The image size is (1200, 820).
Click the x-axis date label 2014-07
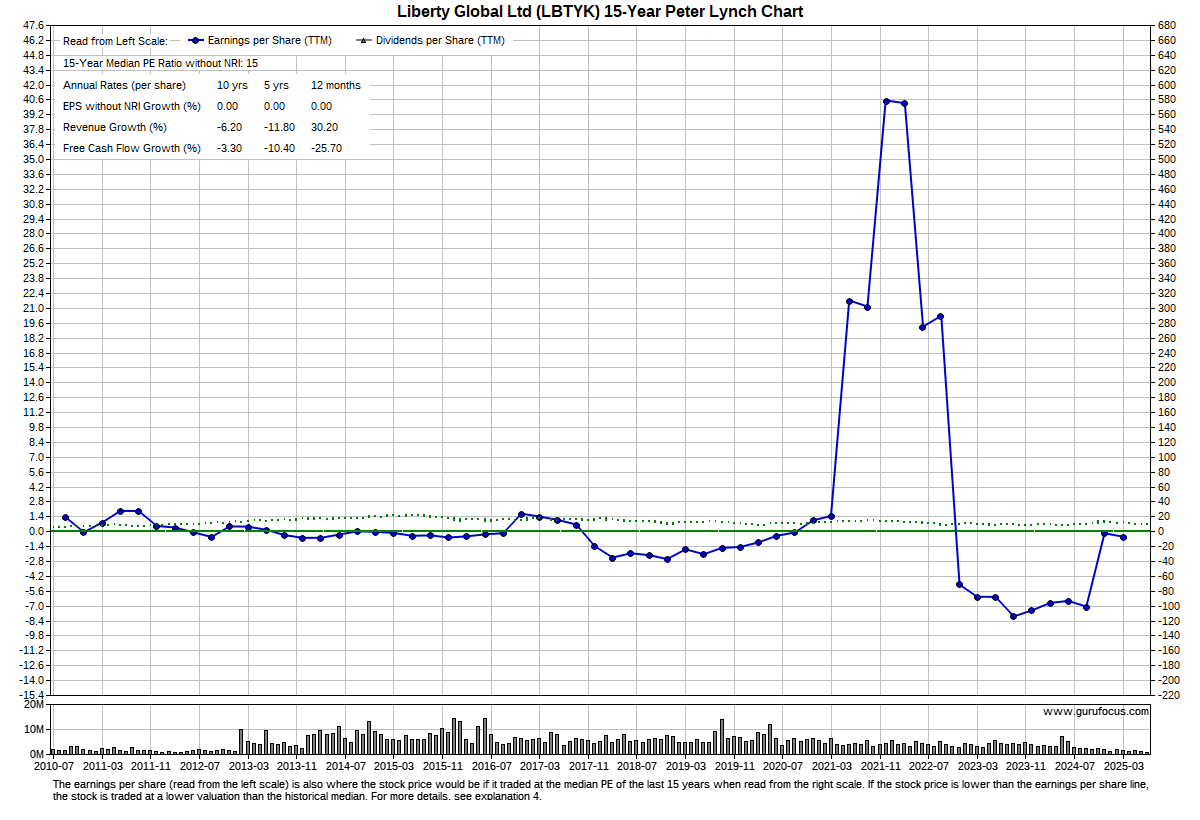(x=345, y=766)
